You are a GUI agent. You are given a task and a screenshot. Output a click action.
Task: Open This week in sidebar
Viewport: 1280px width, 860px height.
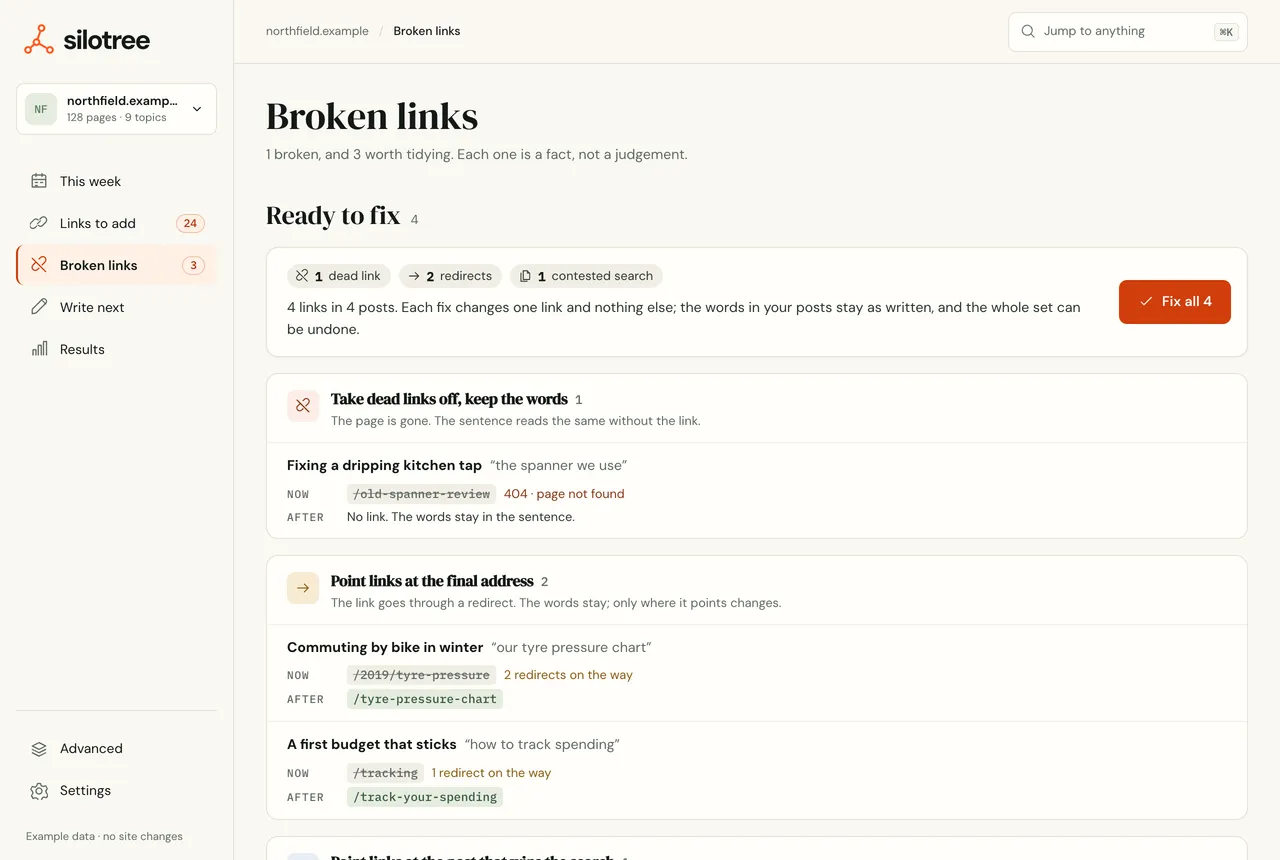pos(116,181)
